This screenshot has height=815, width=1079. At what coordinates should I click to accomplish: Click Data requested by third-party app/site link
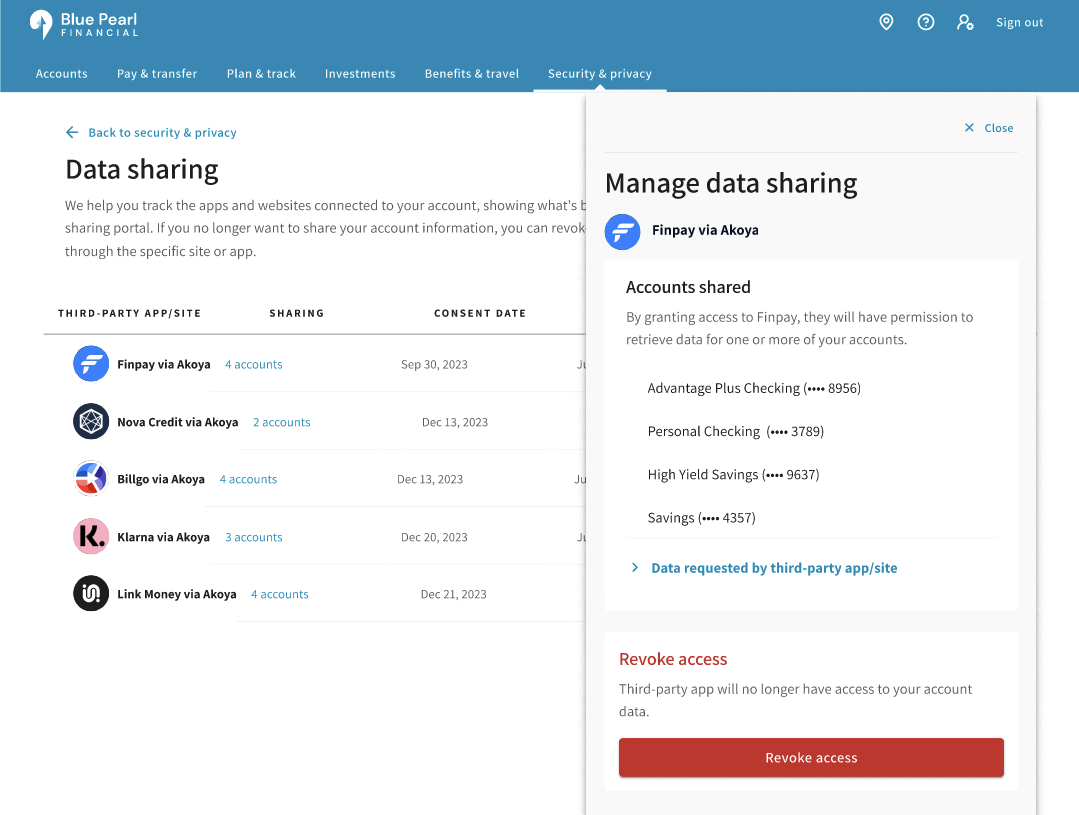coord(774,568)
